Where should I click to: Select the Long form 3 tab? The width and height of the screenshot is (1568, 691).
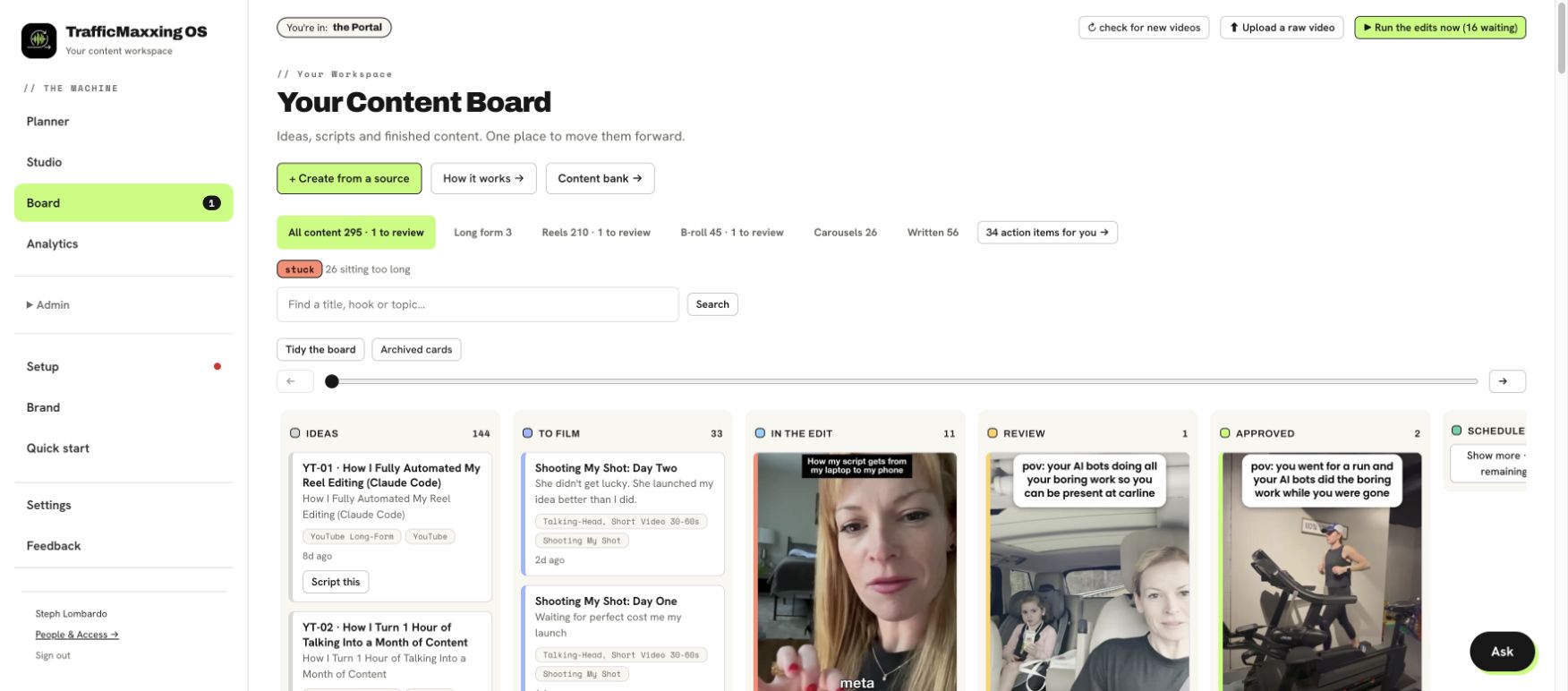pos(482,233)
